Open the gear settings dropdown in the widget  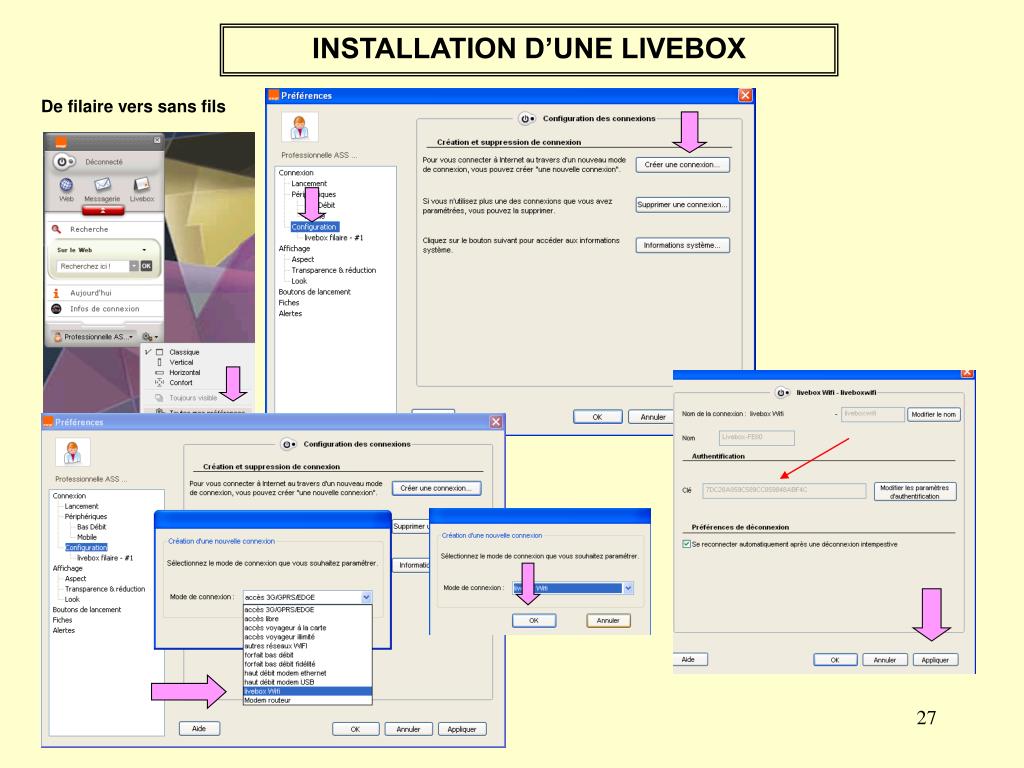pyautogui.click(x=150, y=337)
